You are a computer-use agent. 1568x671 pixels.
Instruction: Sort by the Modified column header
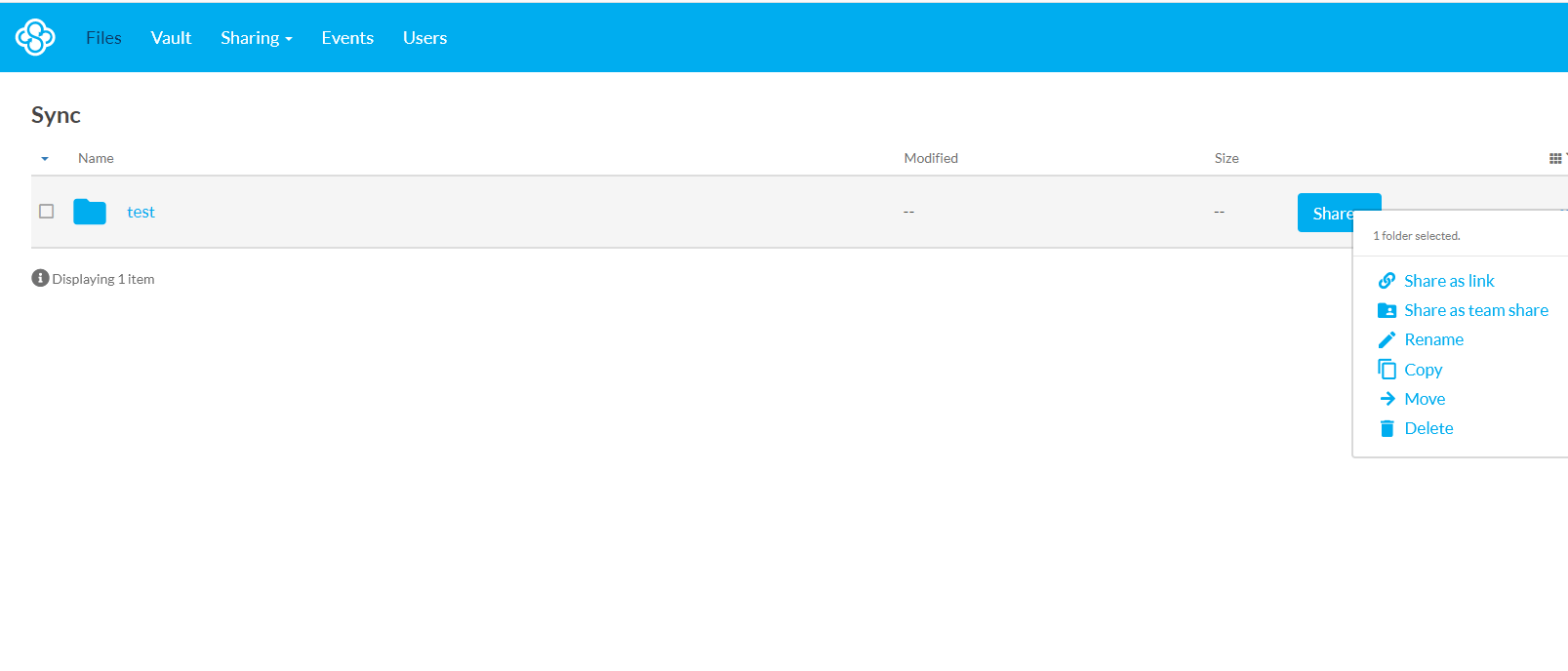[x=930, y=158]
